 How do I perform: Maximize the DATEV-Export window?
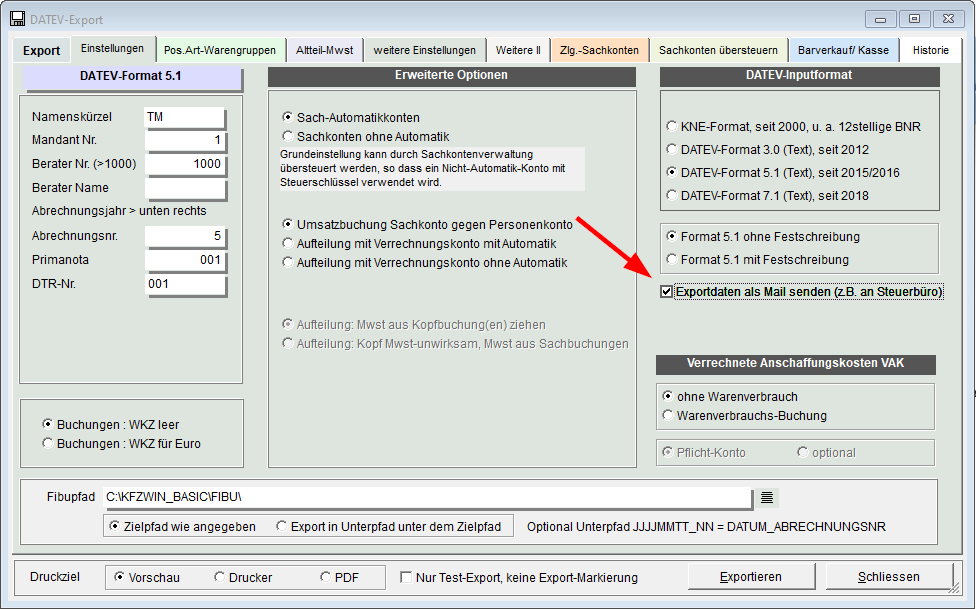click(x=914, y=19)
